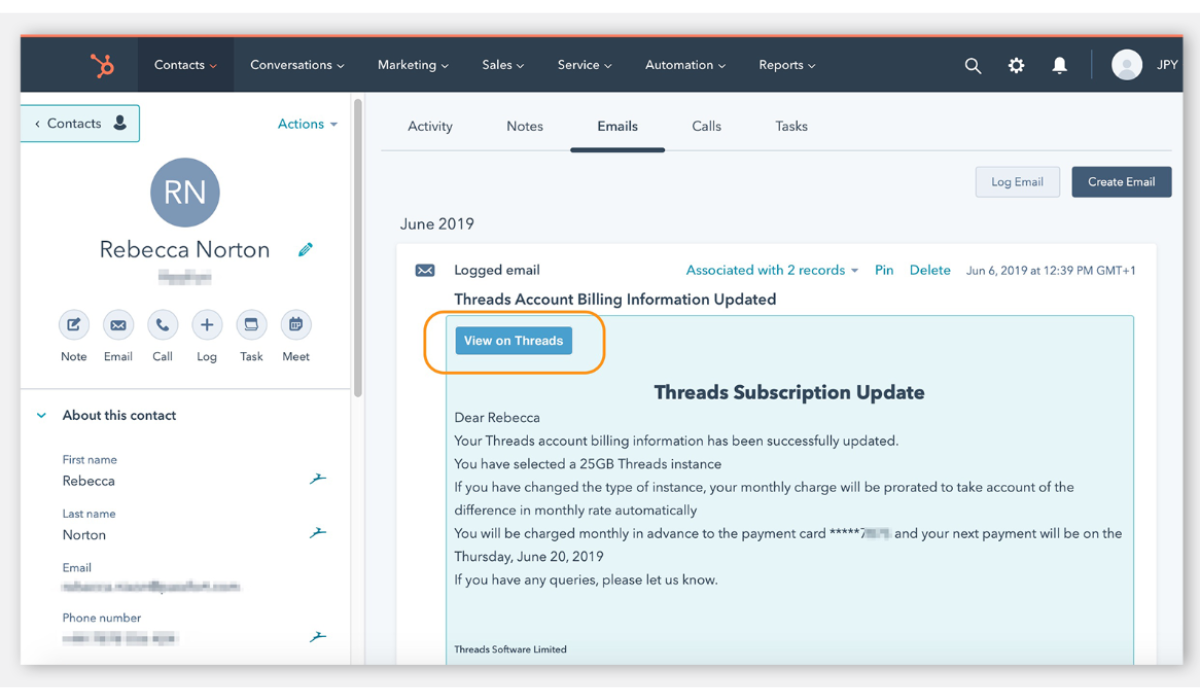Click the user avatar in top bar
The width and height of the screenshot is (1200, 700).
[1127, 65]
